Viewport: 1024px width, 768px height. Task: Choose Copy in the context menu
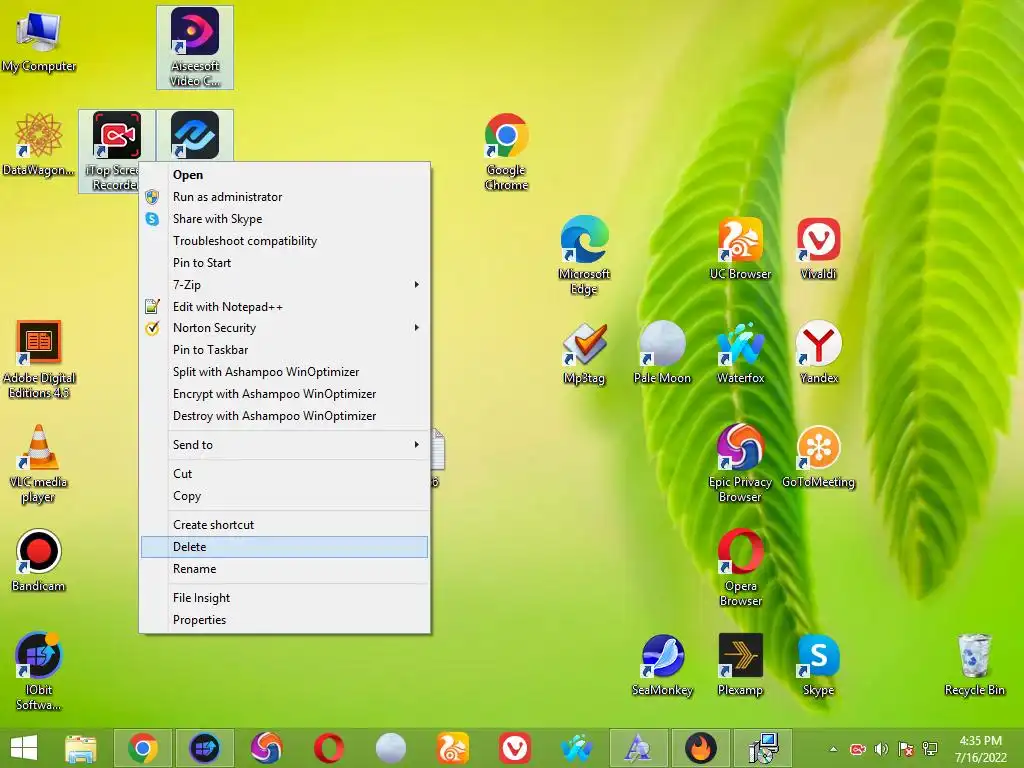(x=285, y=496)
